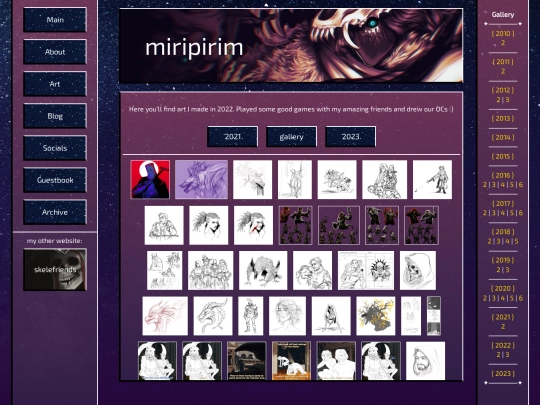Open the Art section
This screenshot has height=405, width=540.
[x=55, y=84]
